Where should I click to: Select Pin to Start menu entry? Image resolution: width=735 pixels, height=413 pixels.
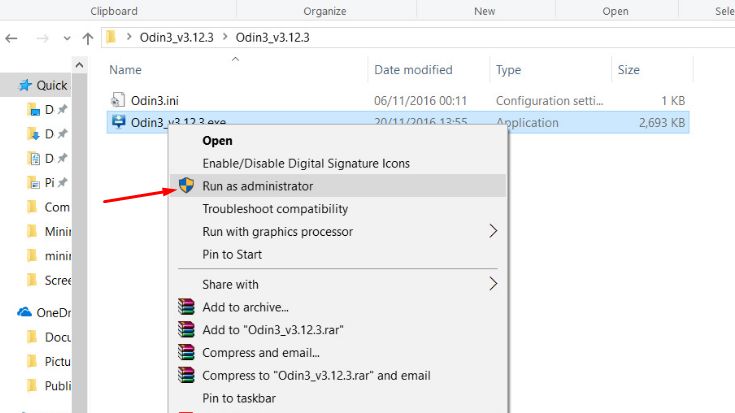coord(232,254)
